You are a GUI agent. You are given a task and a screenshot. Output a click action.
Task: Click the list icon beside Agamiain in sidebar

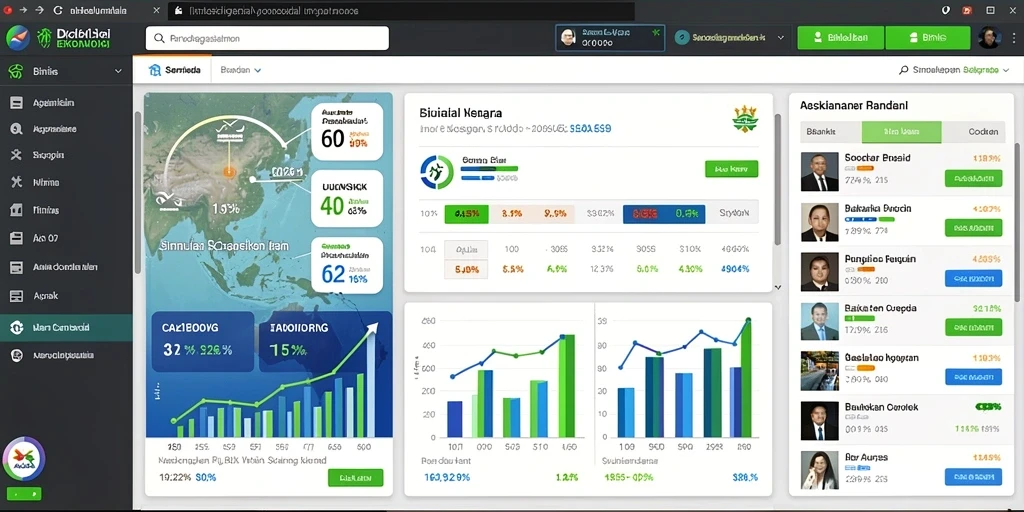pos(16,103)
